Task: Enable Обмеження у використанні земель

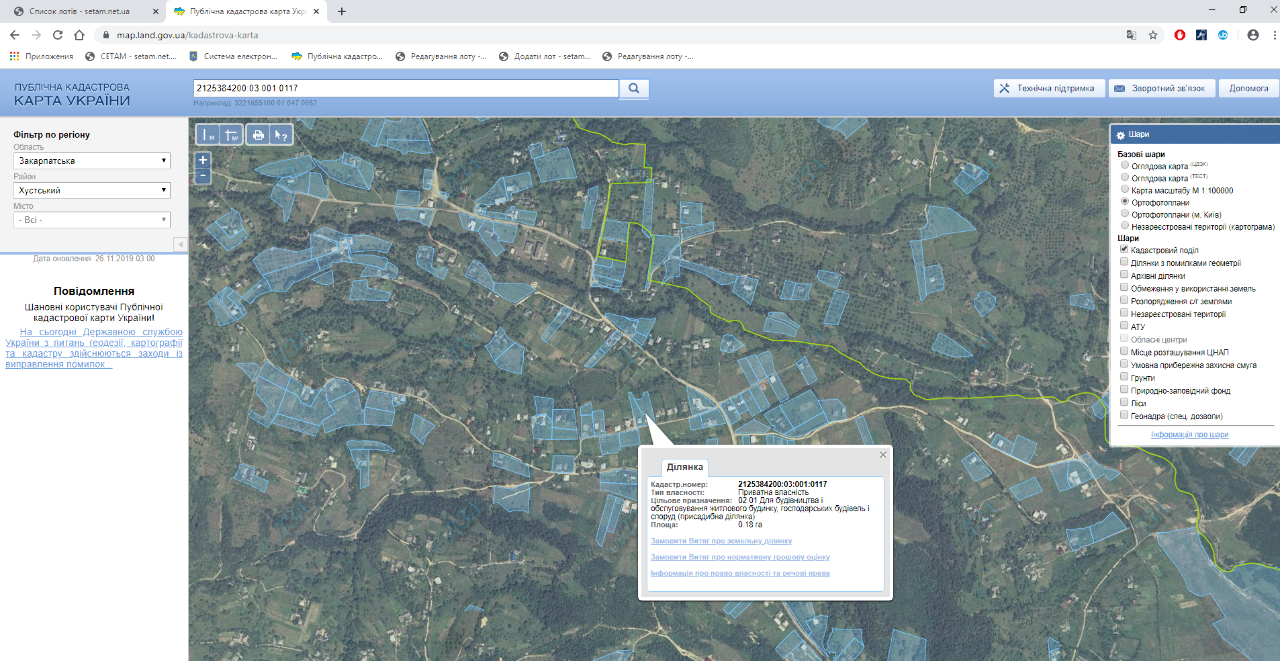Action: [1125, 288]
